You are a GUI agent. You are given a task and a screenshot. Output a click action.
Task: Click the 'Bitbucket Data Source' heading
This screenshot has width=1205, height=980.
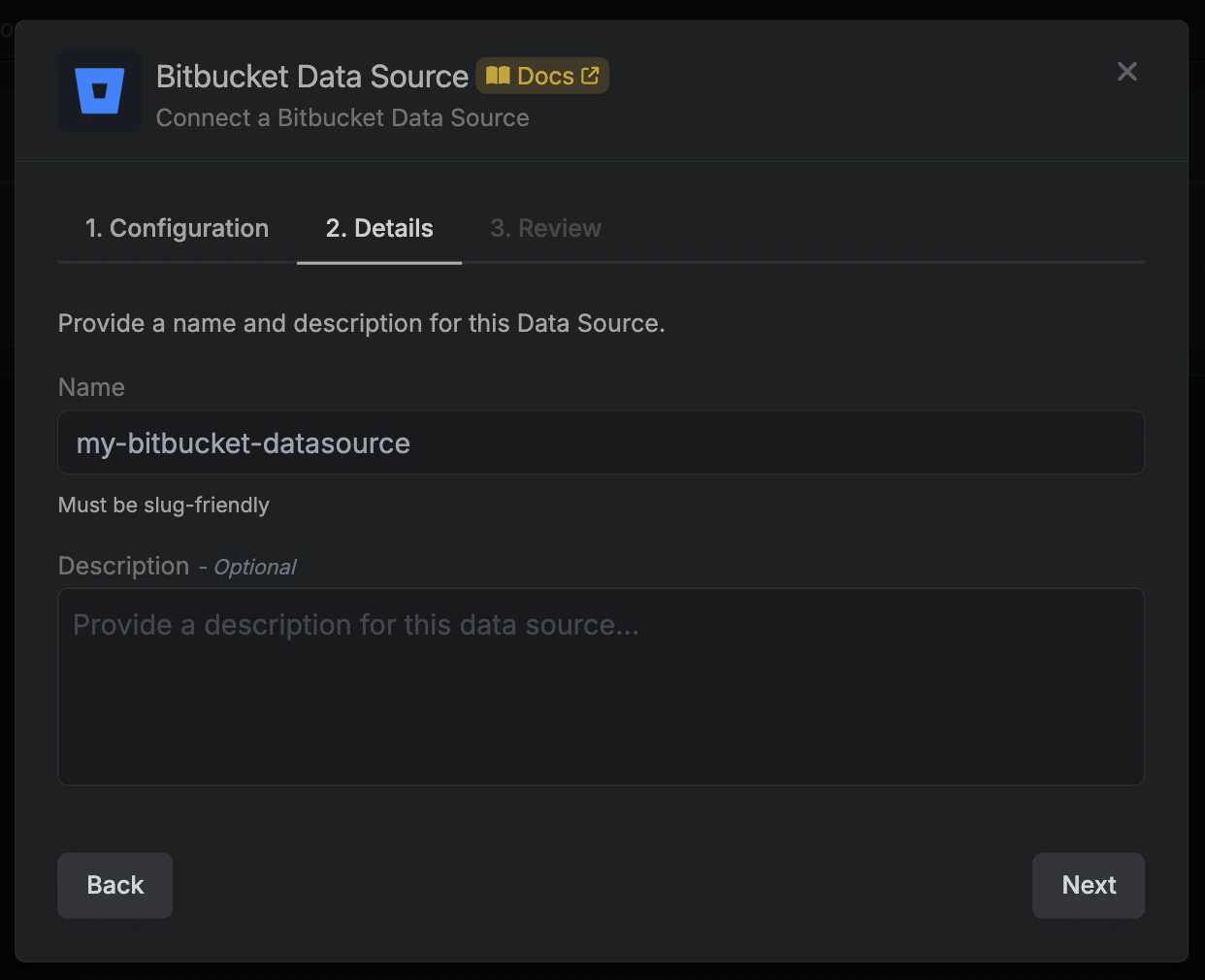312,77
